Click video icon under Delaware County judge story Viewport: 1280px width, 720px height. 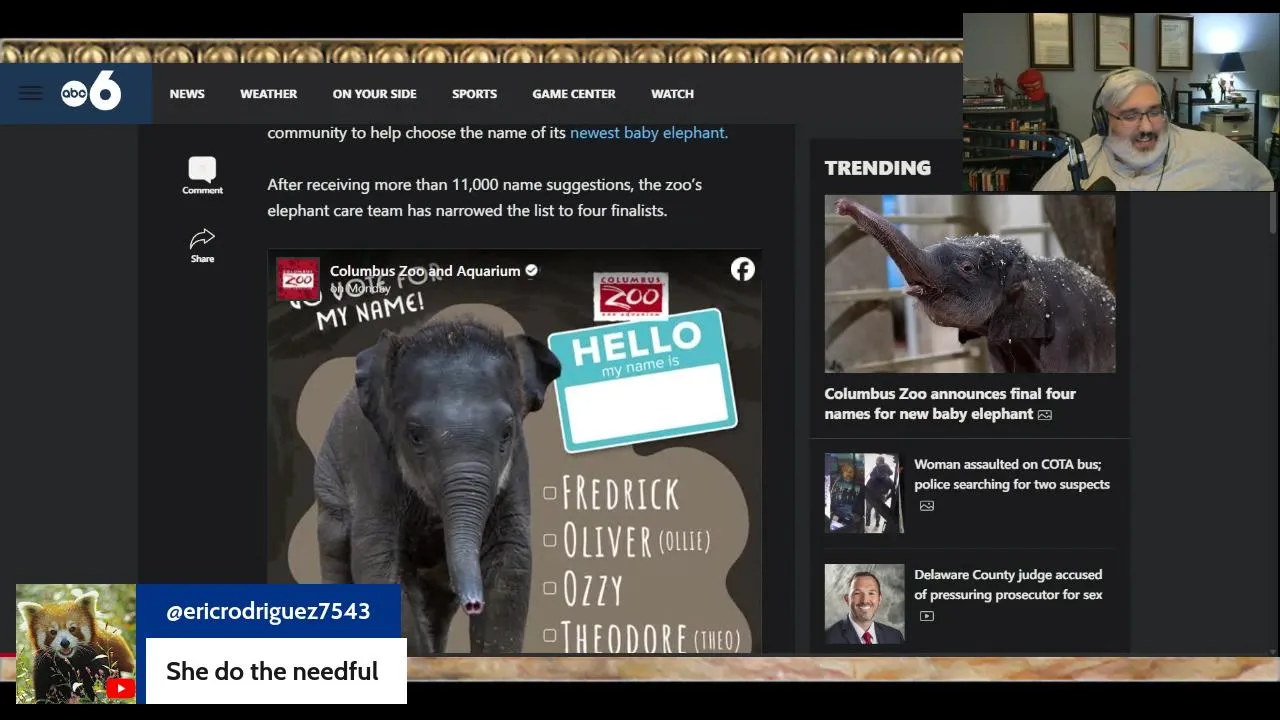(926, 616)
